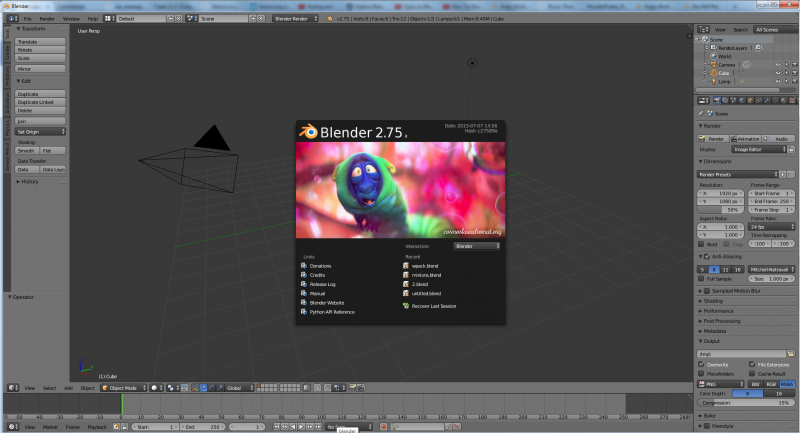Expand the History panel
The width and height of the screenshot is (800, 433).
pyautogui.click(x=28, y=182)
